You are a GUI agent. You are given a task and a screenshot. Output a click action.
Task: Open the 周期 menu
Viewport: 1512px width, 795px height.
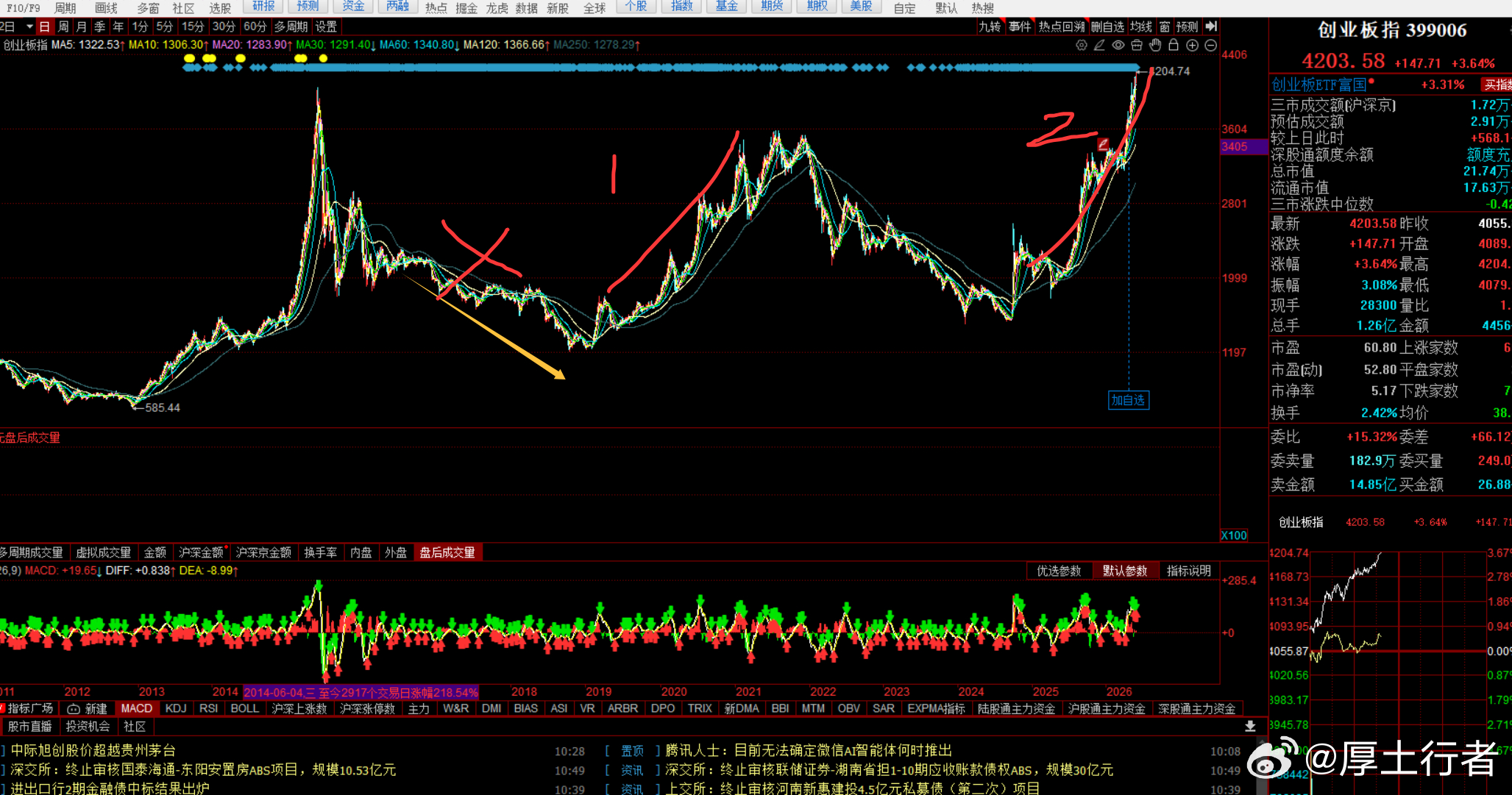65,8
